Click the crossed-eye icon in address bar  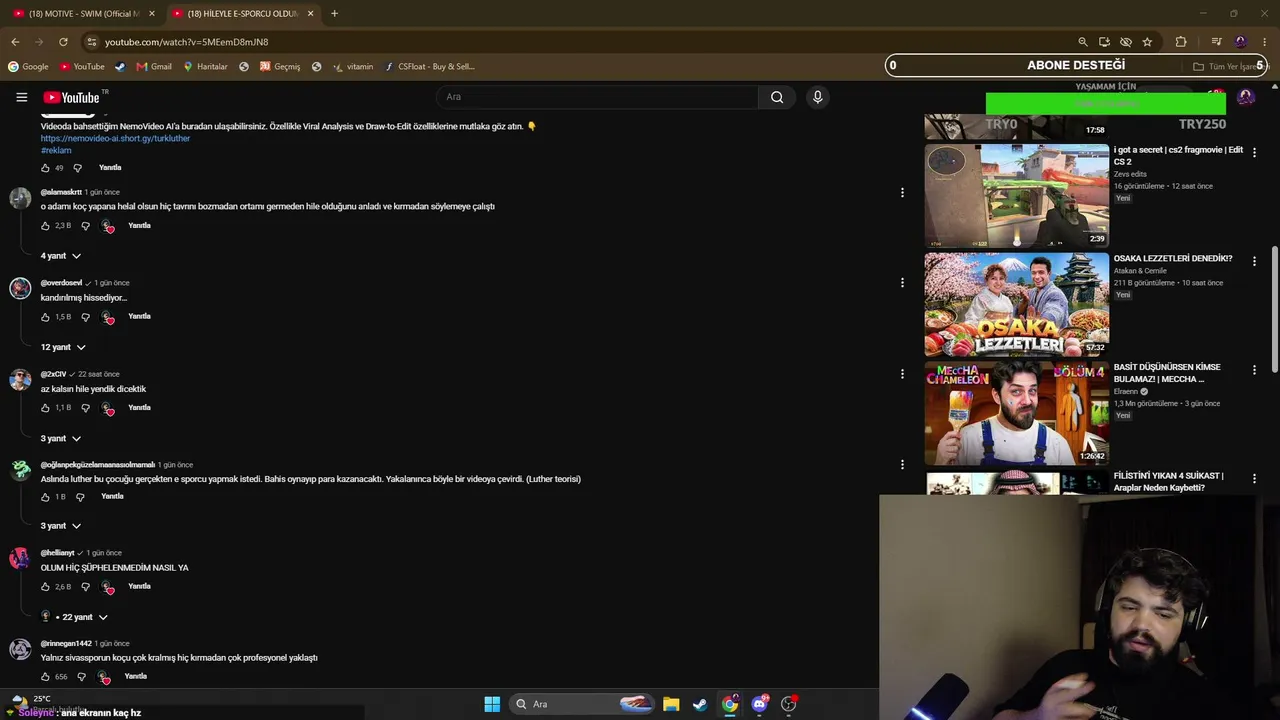[1126, 42]
